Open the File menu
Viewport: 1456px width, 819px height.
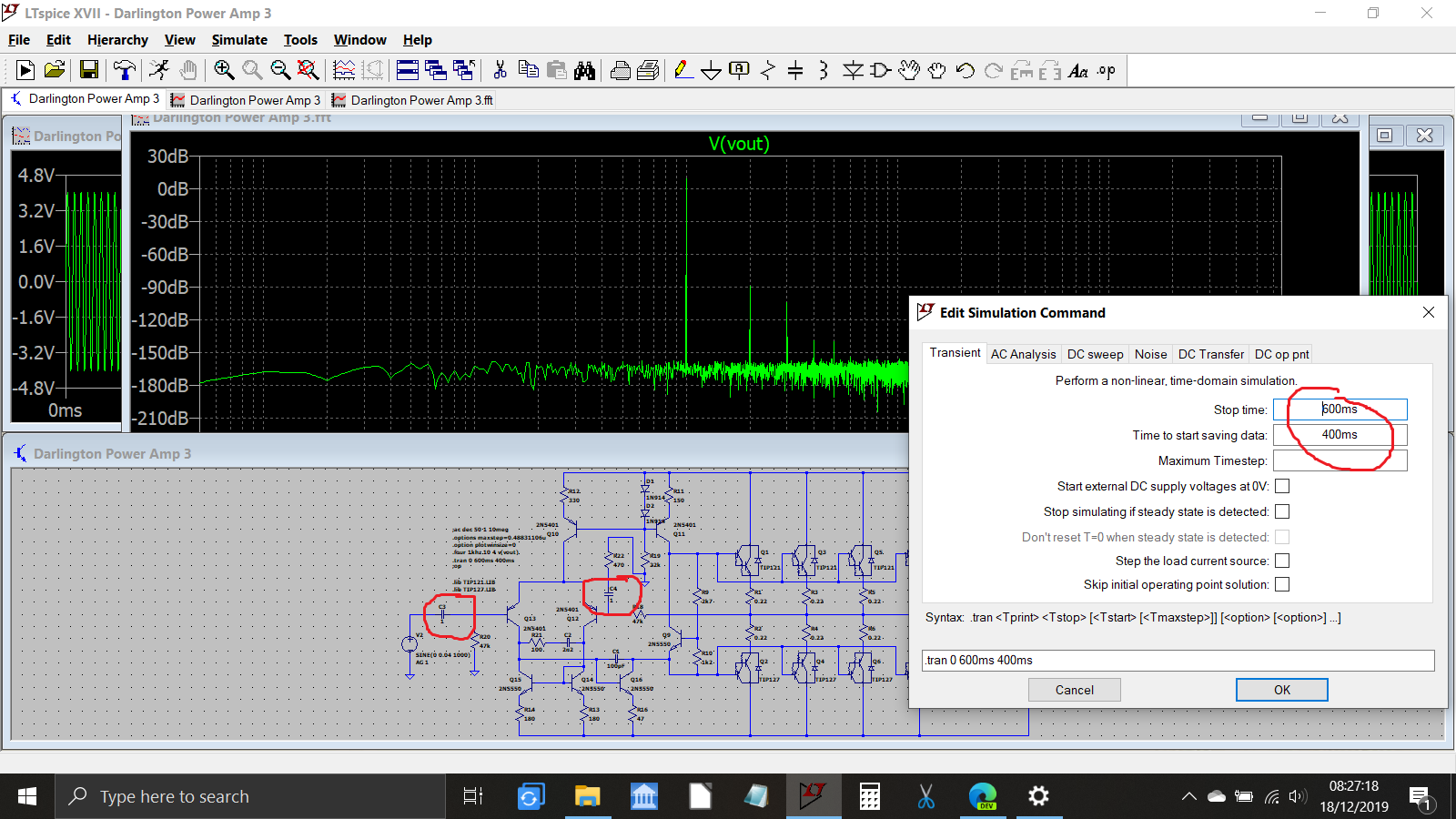(x=19, y=40)
